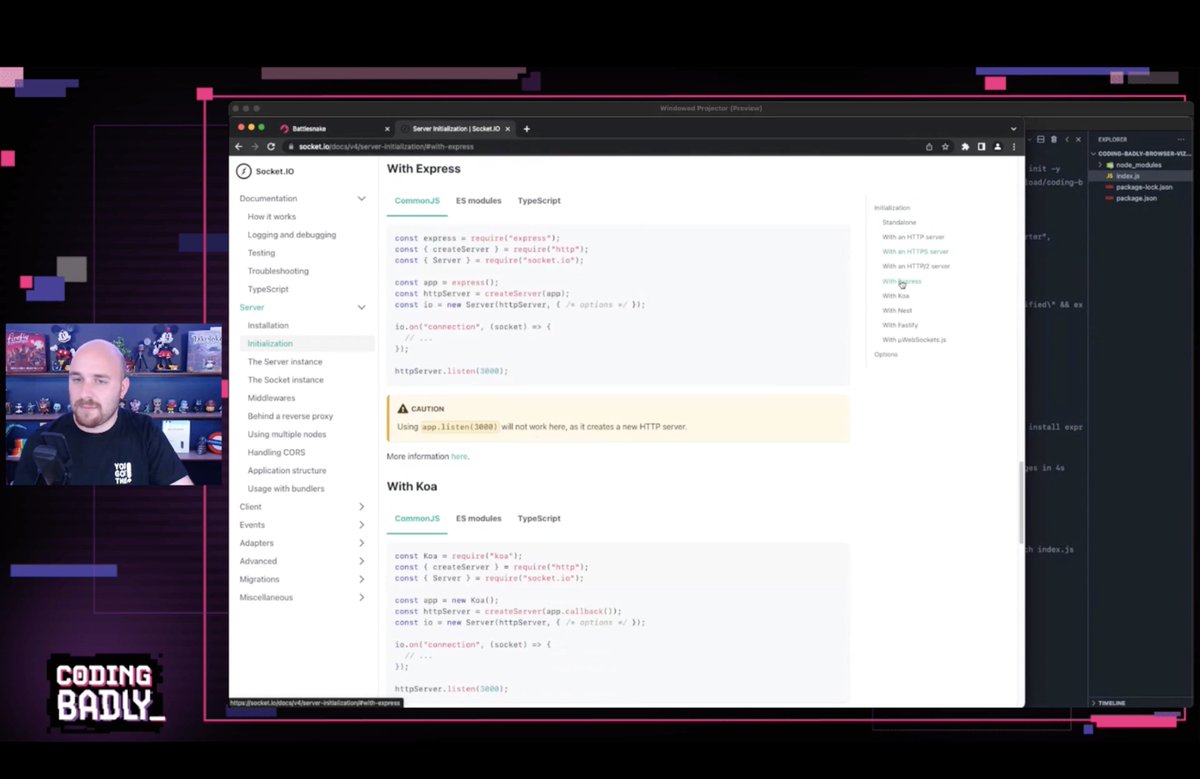
Task: Expand the Advanced sidebar section
Action: [x=361, y=561]
